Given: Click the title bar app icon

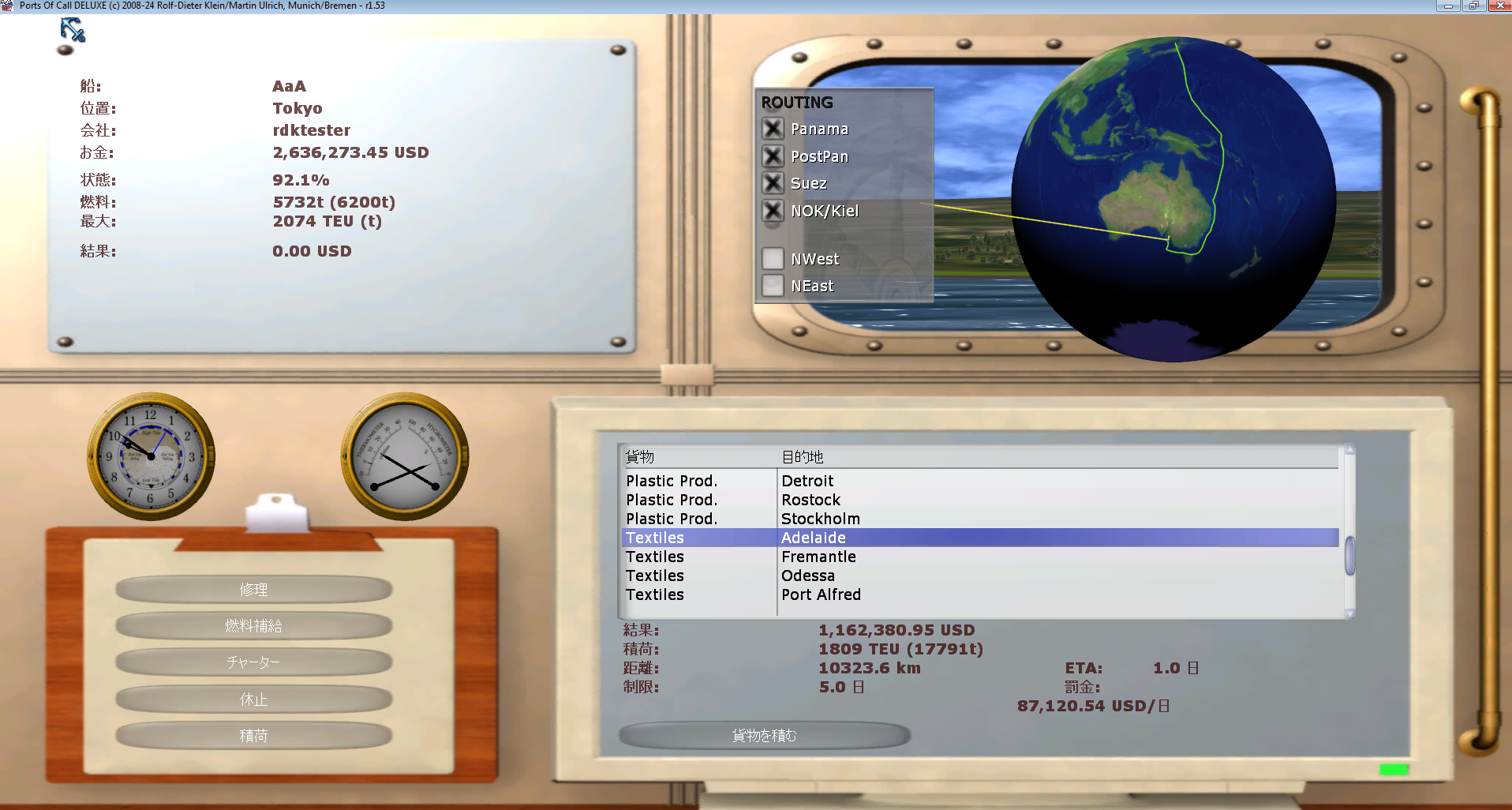Looking at the screenshot, I should coord(7,6).
